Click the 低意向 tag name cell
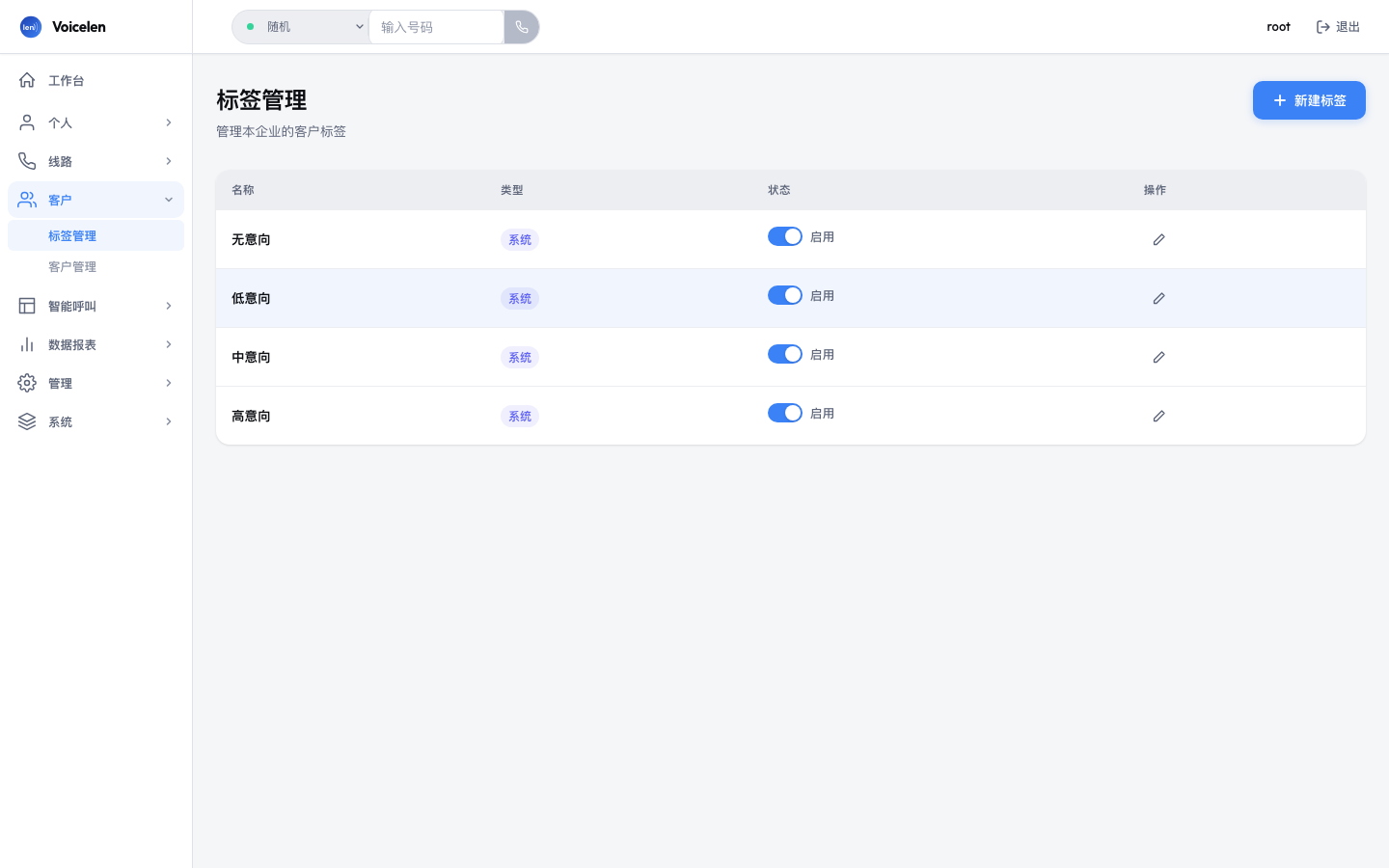Viewport: 1389px width, 868px height. click(251, 298)
